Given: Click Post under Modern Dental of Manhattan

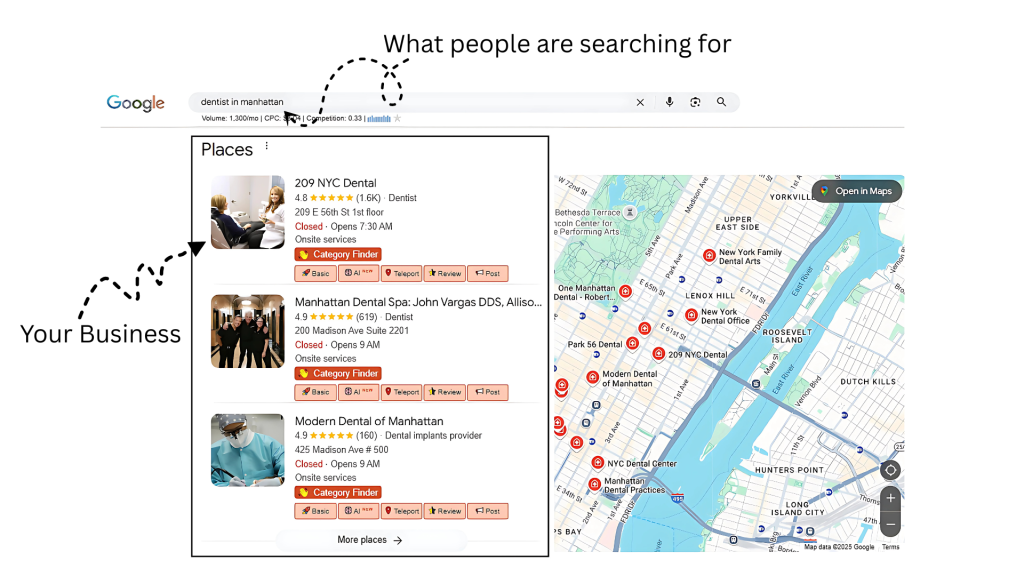Looking at the screenshot, I should coord(488,511).
